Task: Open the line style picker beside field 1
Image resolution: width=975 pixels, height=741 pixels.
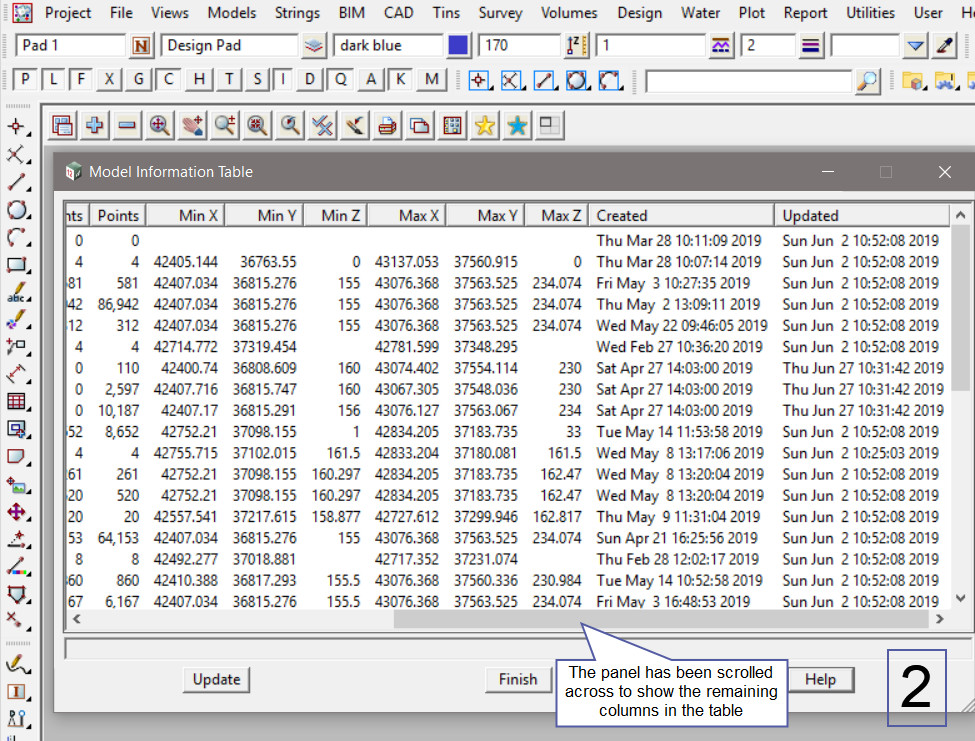Action: pyautogui.click(x=721, y=46)
